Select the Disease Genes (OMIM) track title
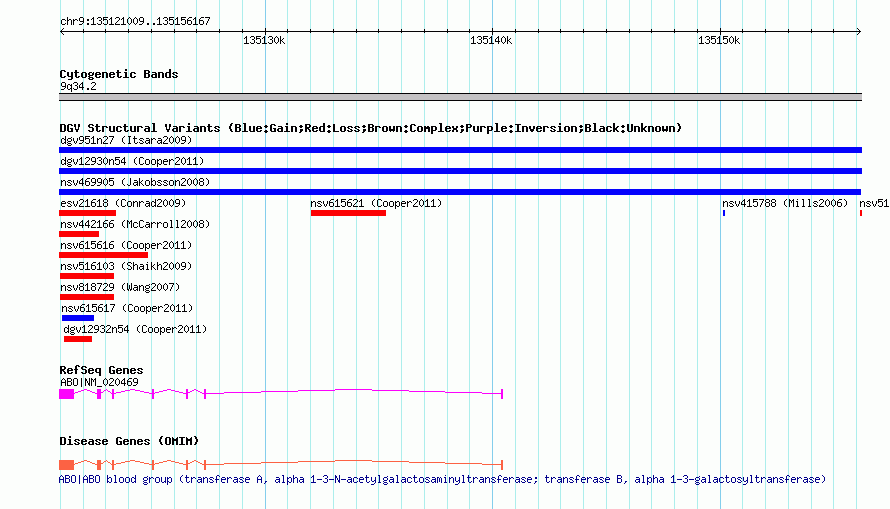 pos(129,441)
